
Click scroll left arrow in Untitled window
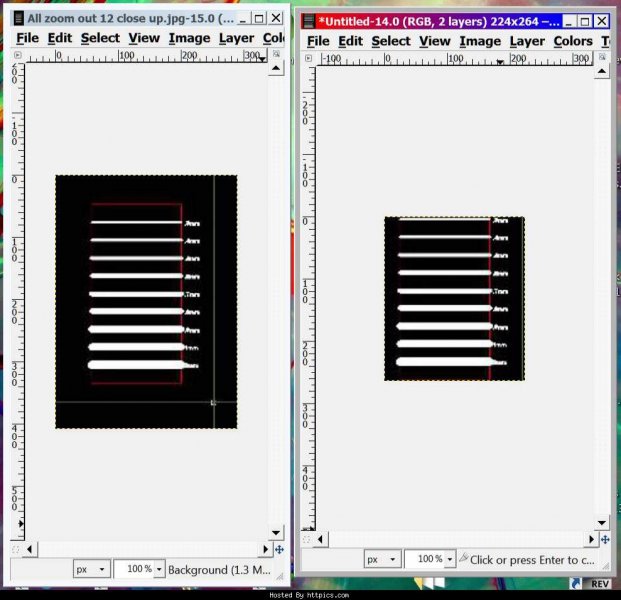(320, 539)
